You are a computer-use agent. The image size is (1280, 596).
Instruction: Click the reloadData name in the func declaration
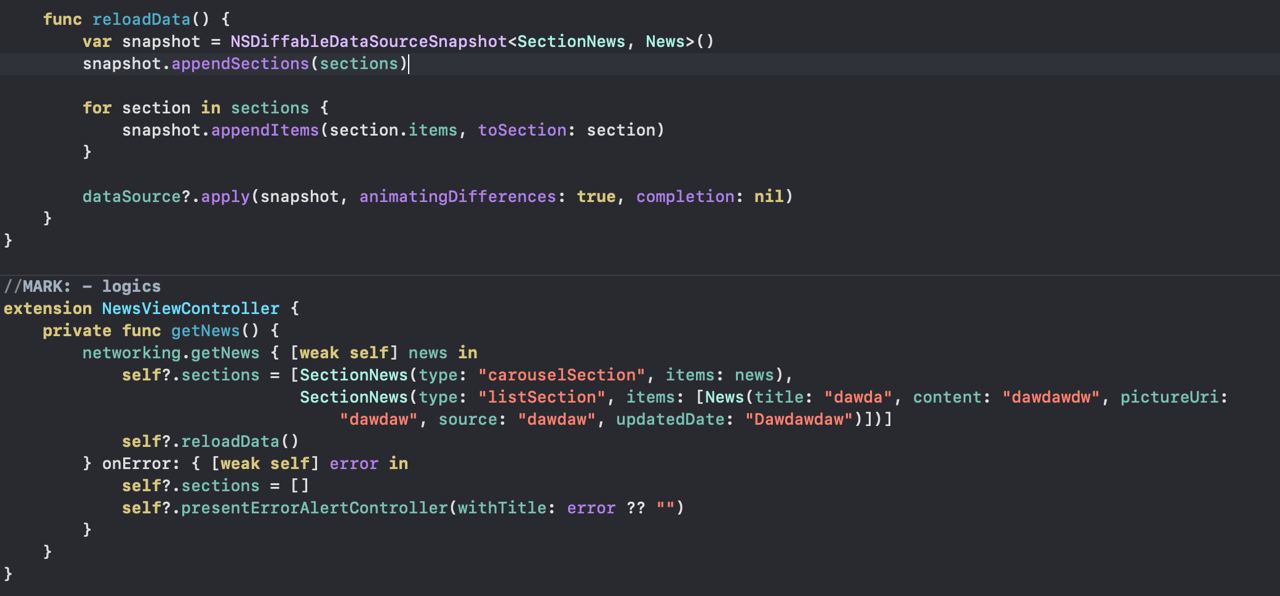pos(141,19)
